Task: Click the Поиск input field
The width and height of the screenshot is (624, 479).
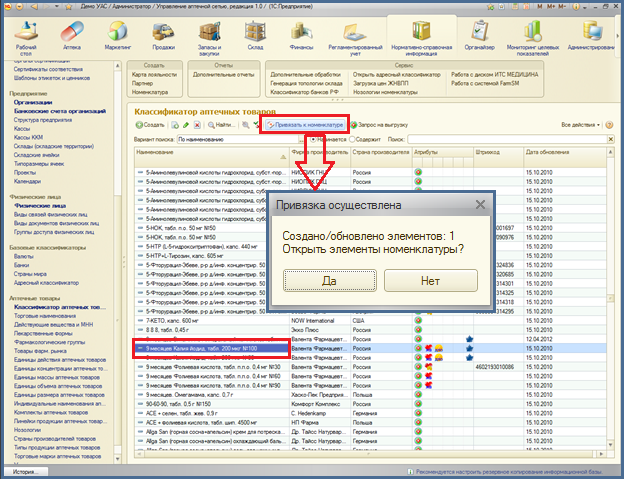Action: [x=507, y=140]
